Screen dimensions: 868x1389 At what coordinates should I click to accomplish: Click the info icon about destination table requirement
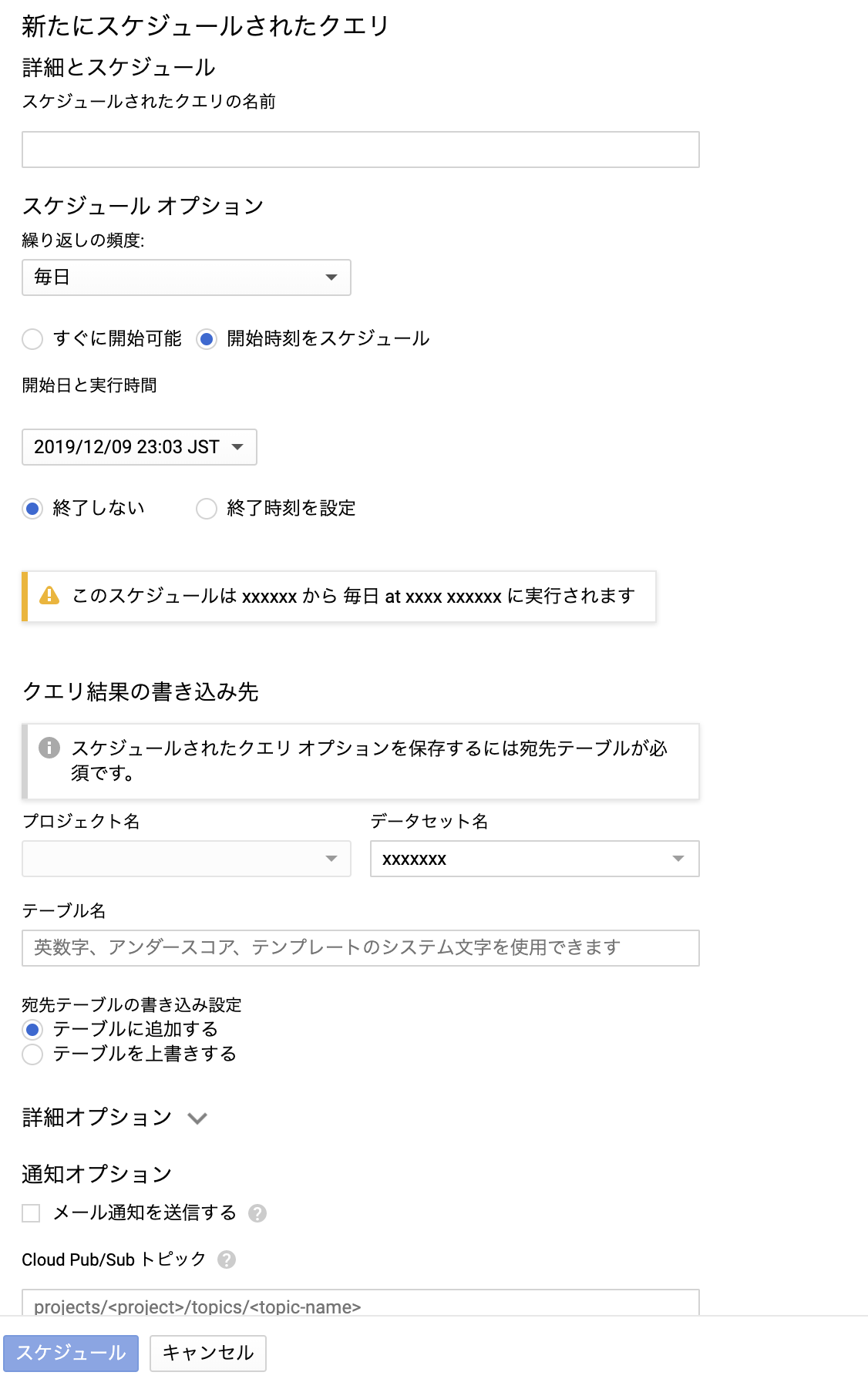[x=47, y=746]
